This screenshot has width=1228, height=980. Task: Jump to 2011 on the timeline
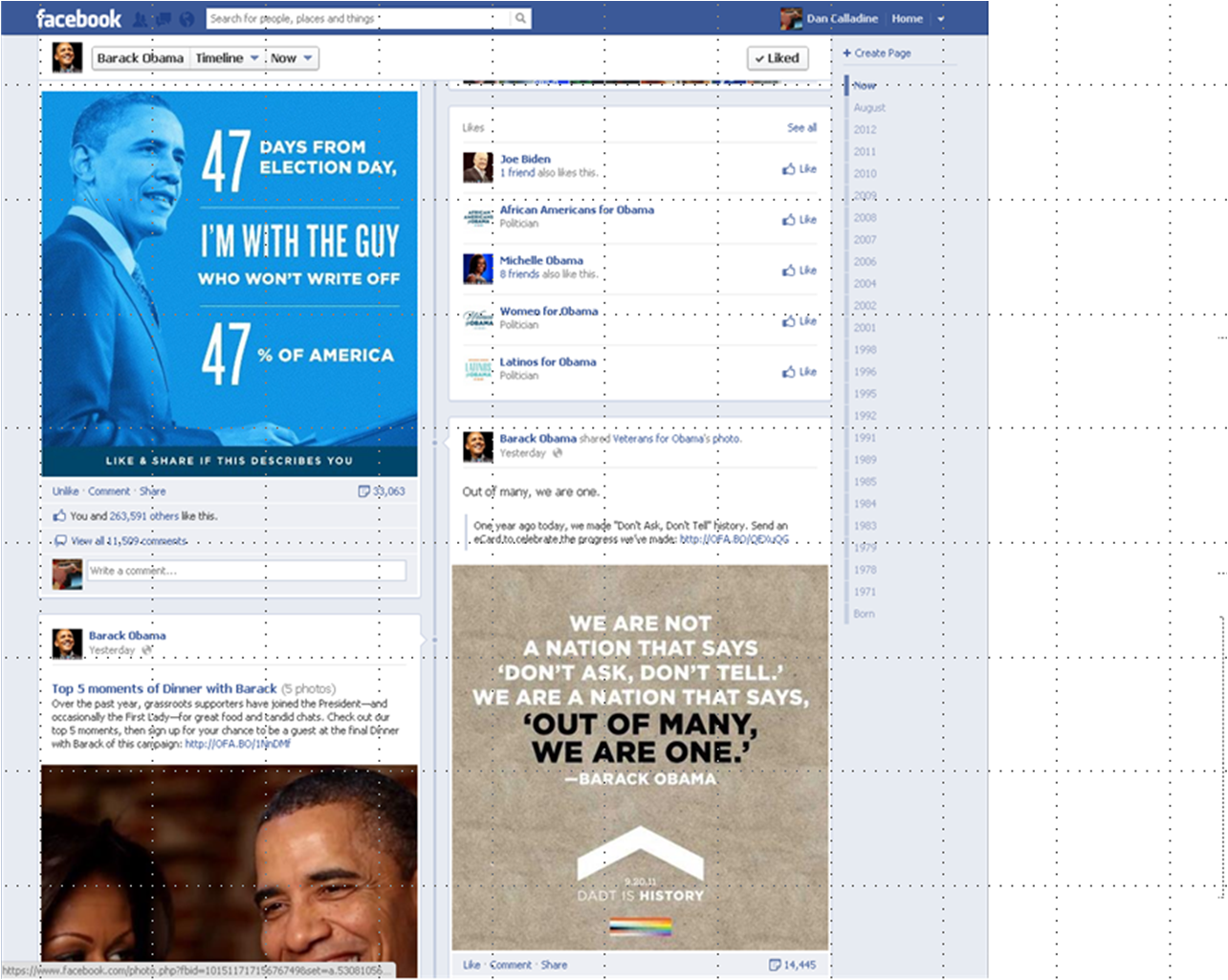tap(865, 152)
